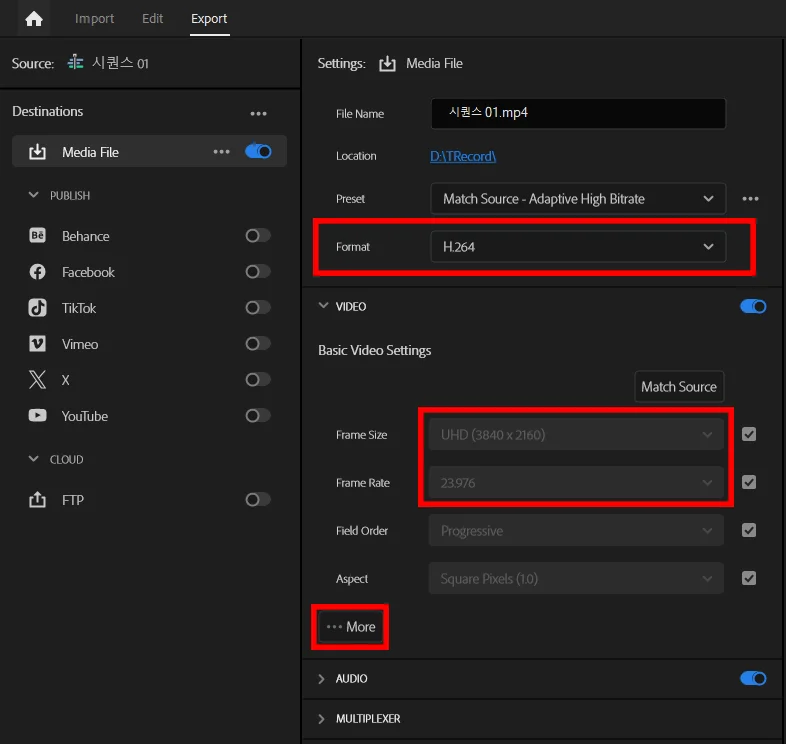Enable TikTok publishing toggle
786x744 pixels.
coord(258,307)
